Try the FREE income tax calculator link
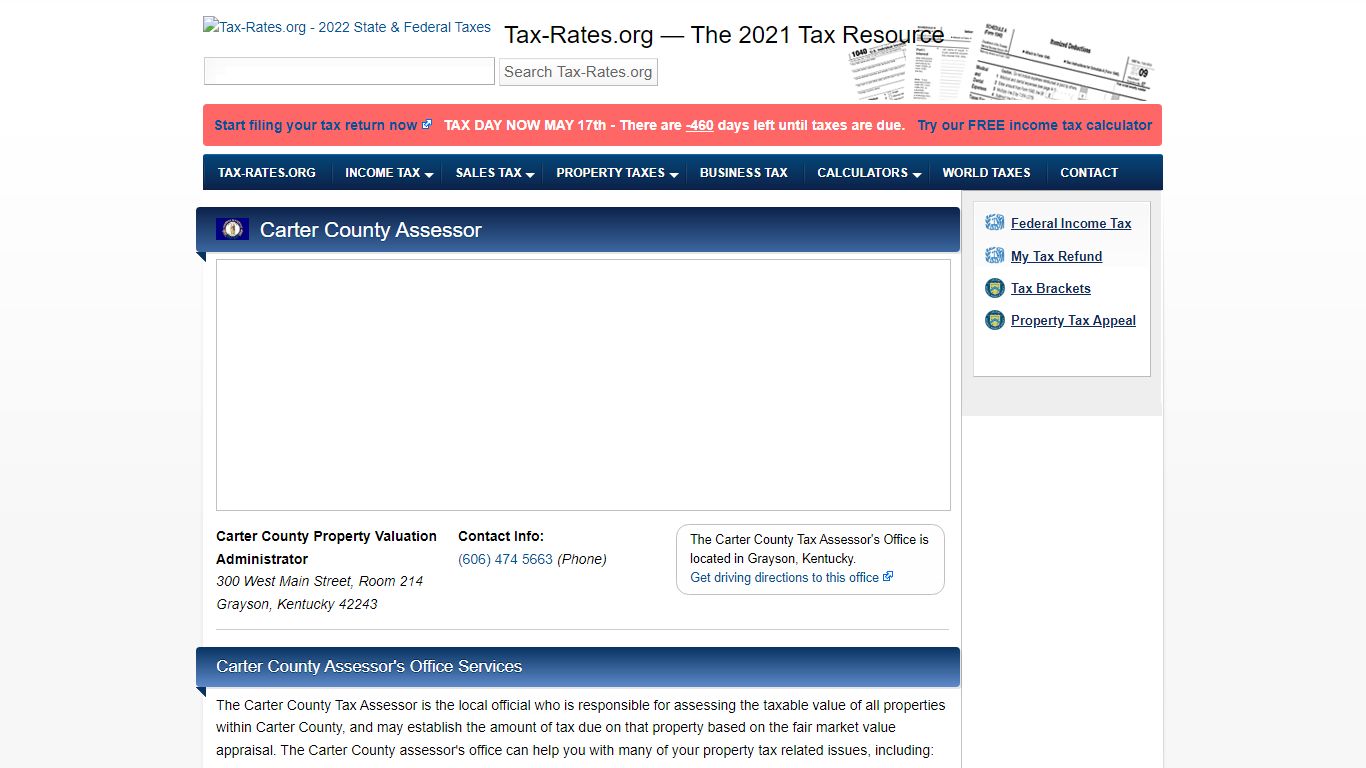 (1035, 125)
